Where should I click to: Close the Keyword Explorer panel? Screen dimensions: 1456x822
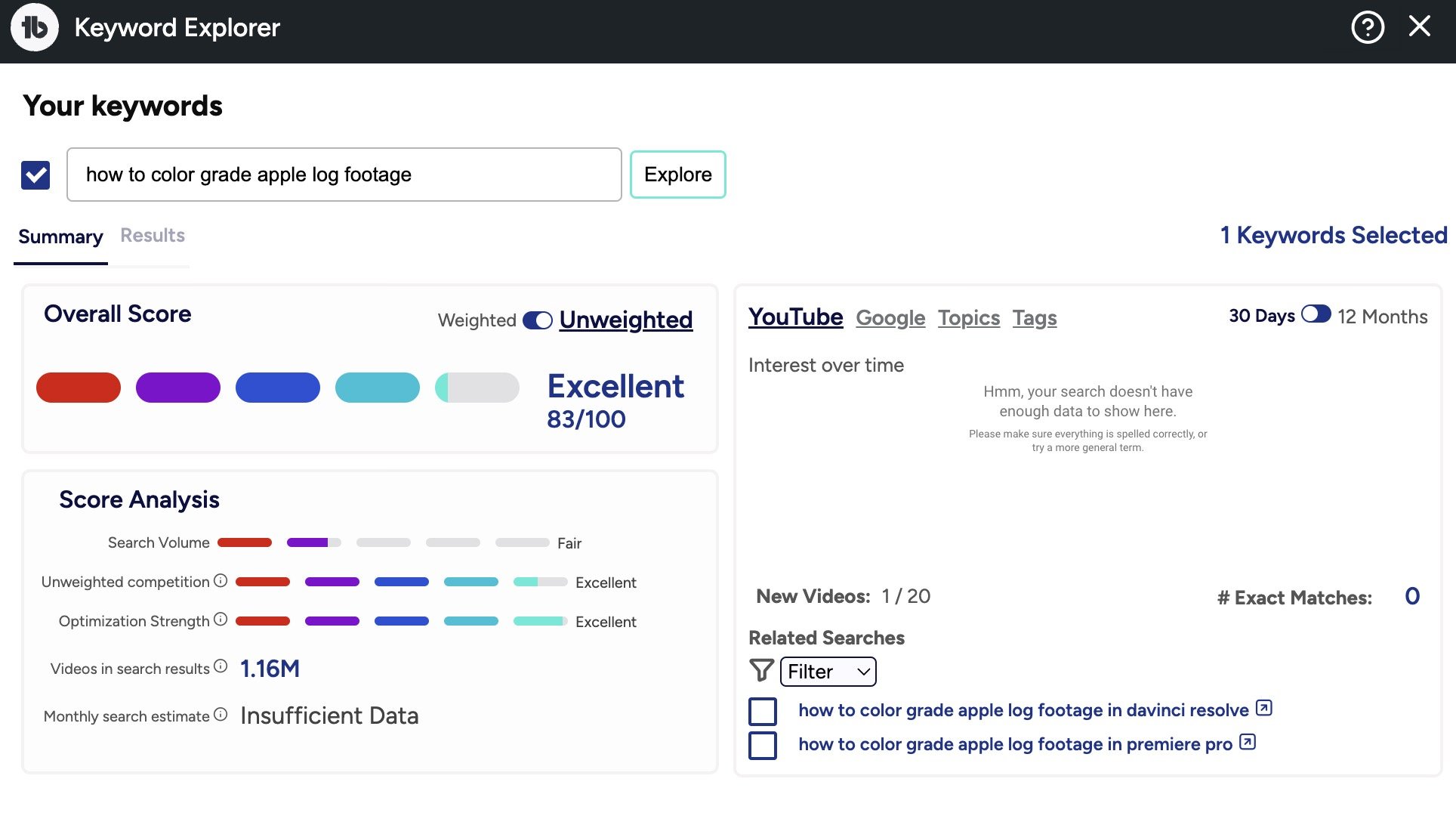click(1420, 26)
